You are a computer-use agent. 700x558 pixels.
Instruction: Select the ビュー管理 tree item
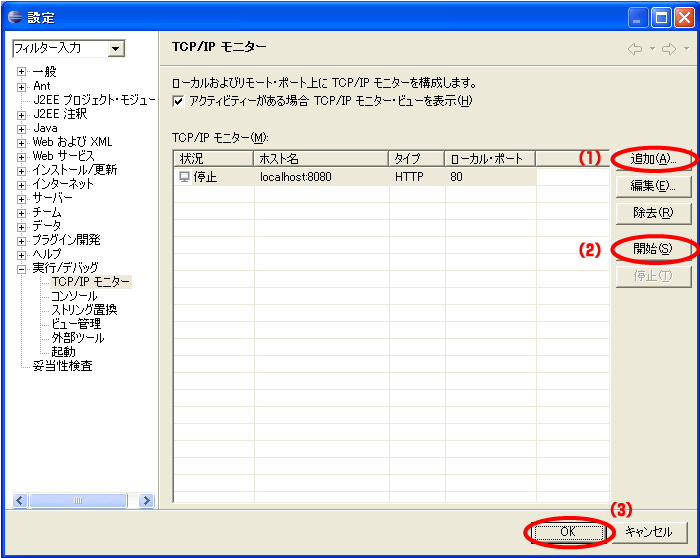pos(76,324)
